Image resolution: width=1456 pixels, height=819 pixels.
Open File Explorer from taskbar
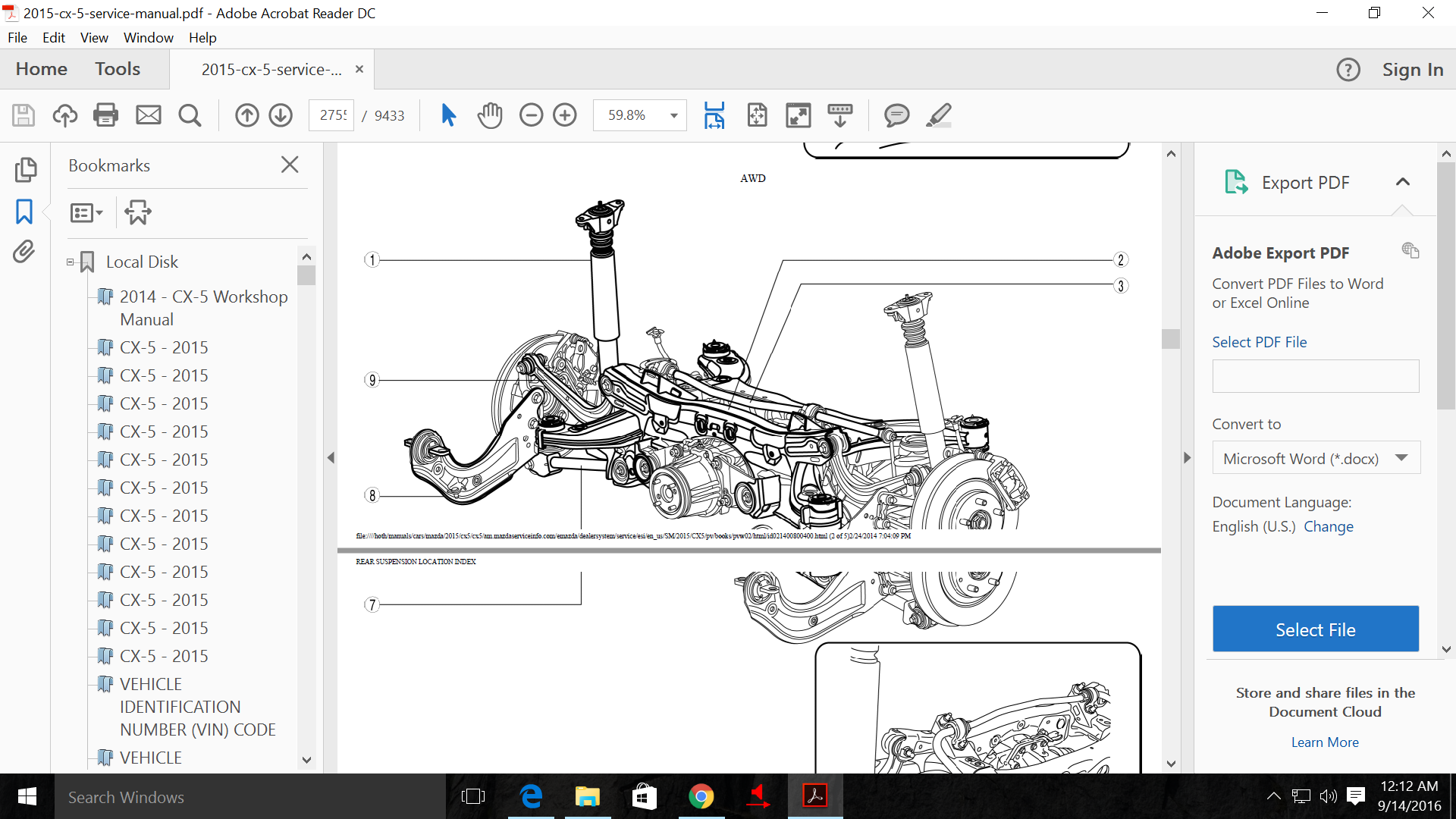coord(588,797)
